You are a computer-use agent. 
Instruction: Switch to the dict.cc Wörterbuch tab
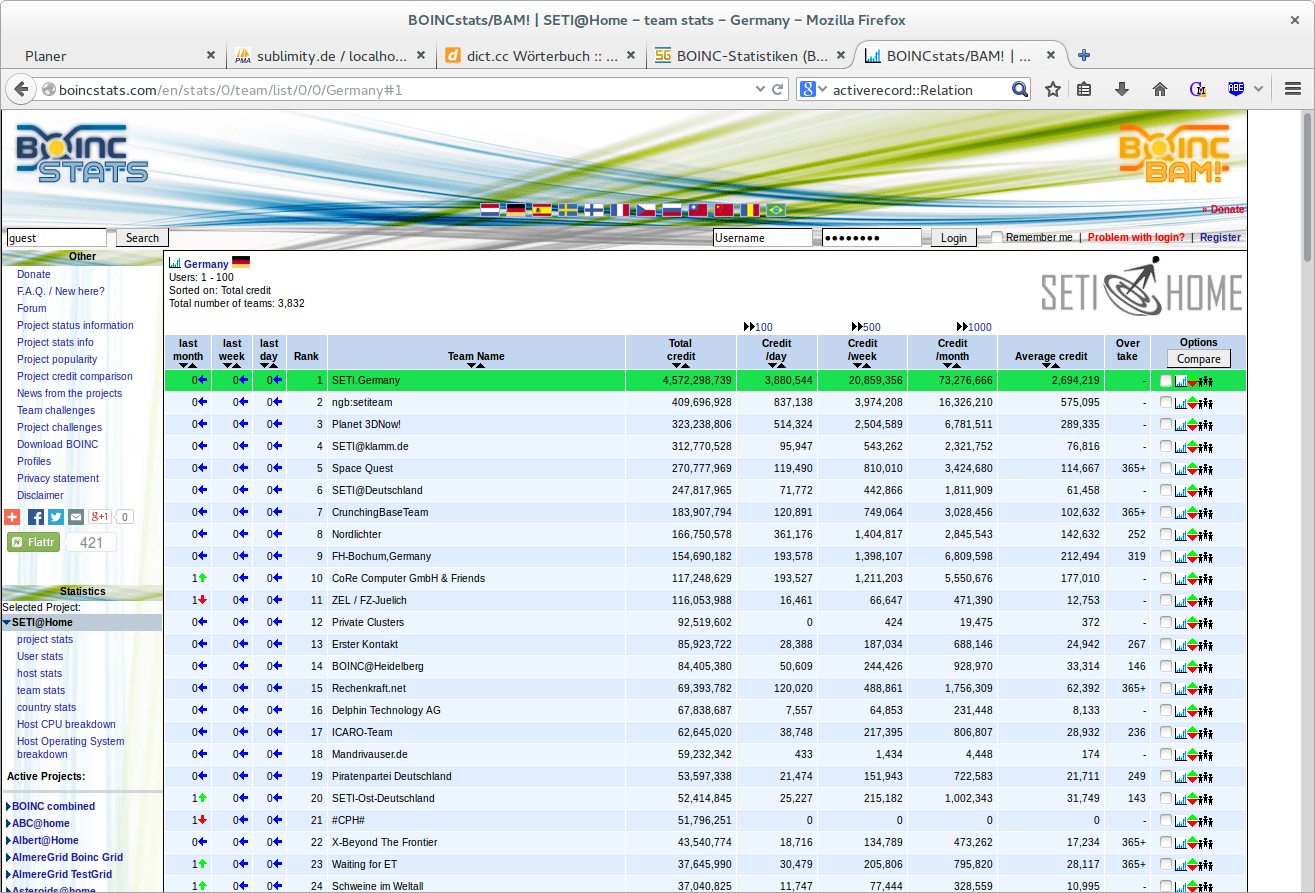pos(530,56)
